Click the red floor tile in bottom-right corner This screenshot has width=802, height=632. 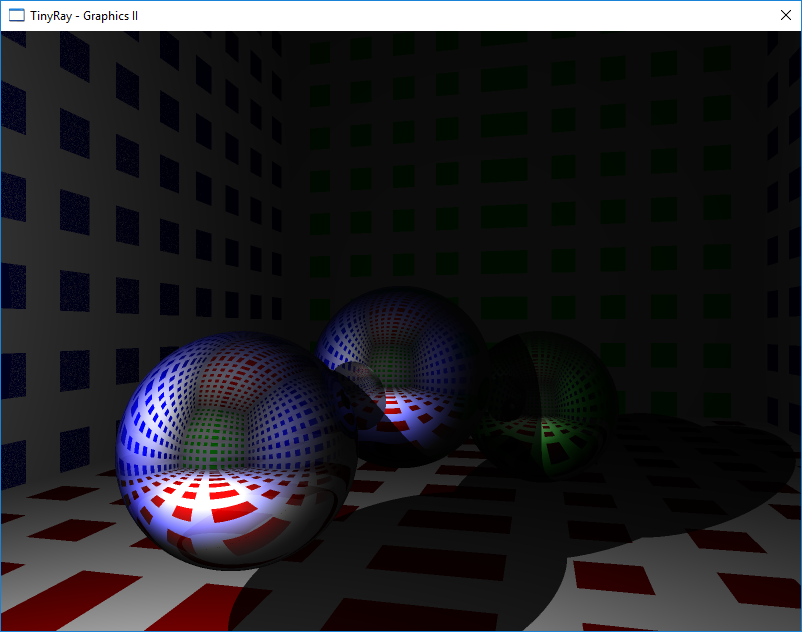(x=760, y=590)
